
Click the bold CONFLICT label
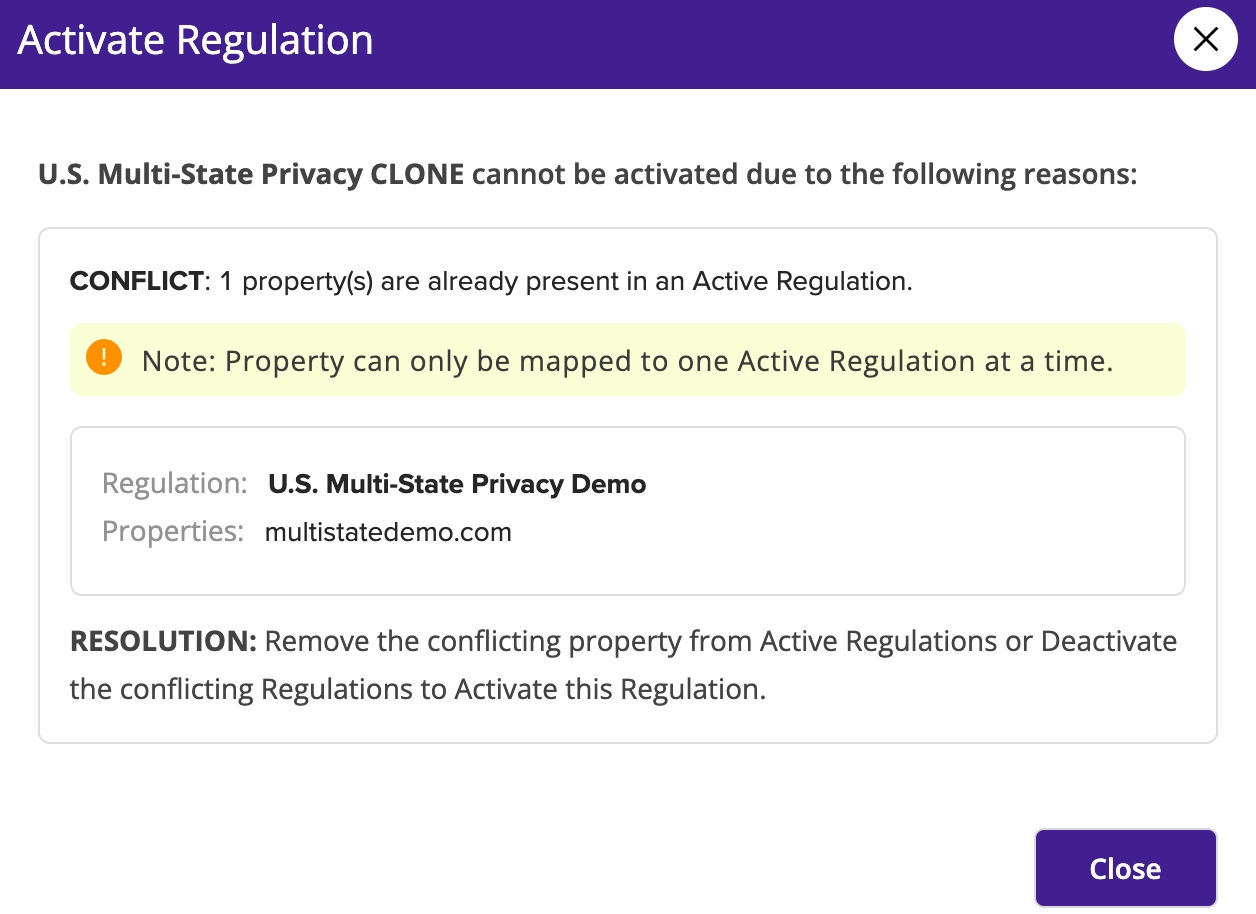click(136, 281)
